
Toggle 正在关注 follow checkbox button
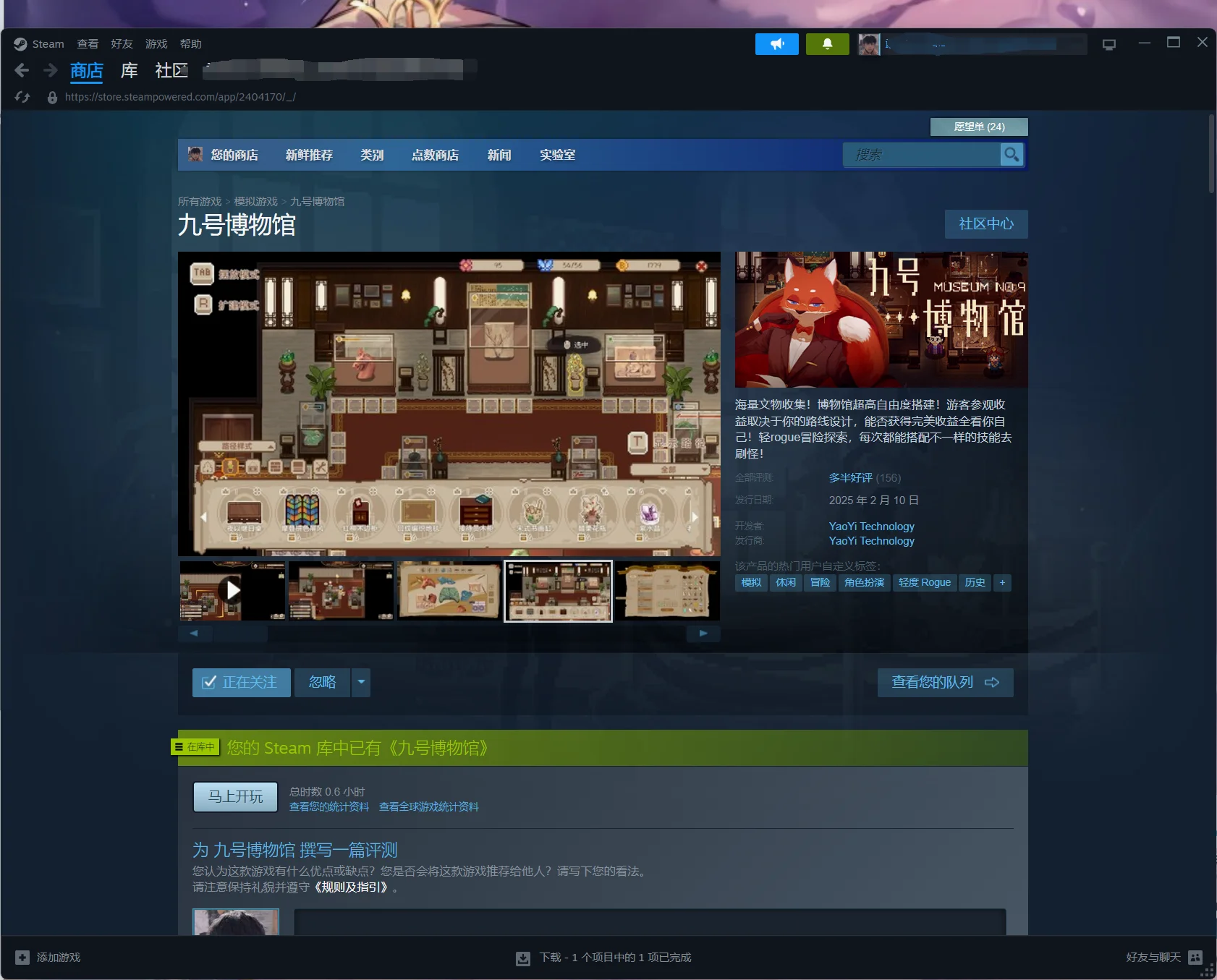tap(242, 682)
